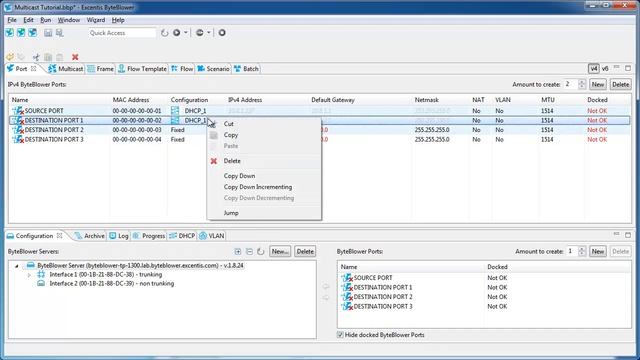Click the Interface 1 trunking icon
The width and height of the screenshot is (640, 360).
pyautogui.click(x=41, y=274)
